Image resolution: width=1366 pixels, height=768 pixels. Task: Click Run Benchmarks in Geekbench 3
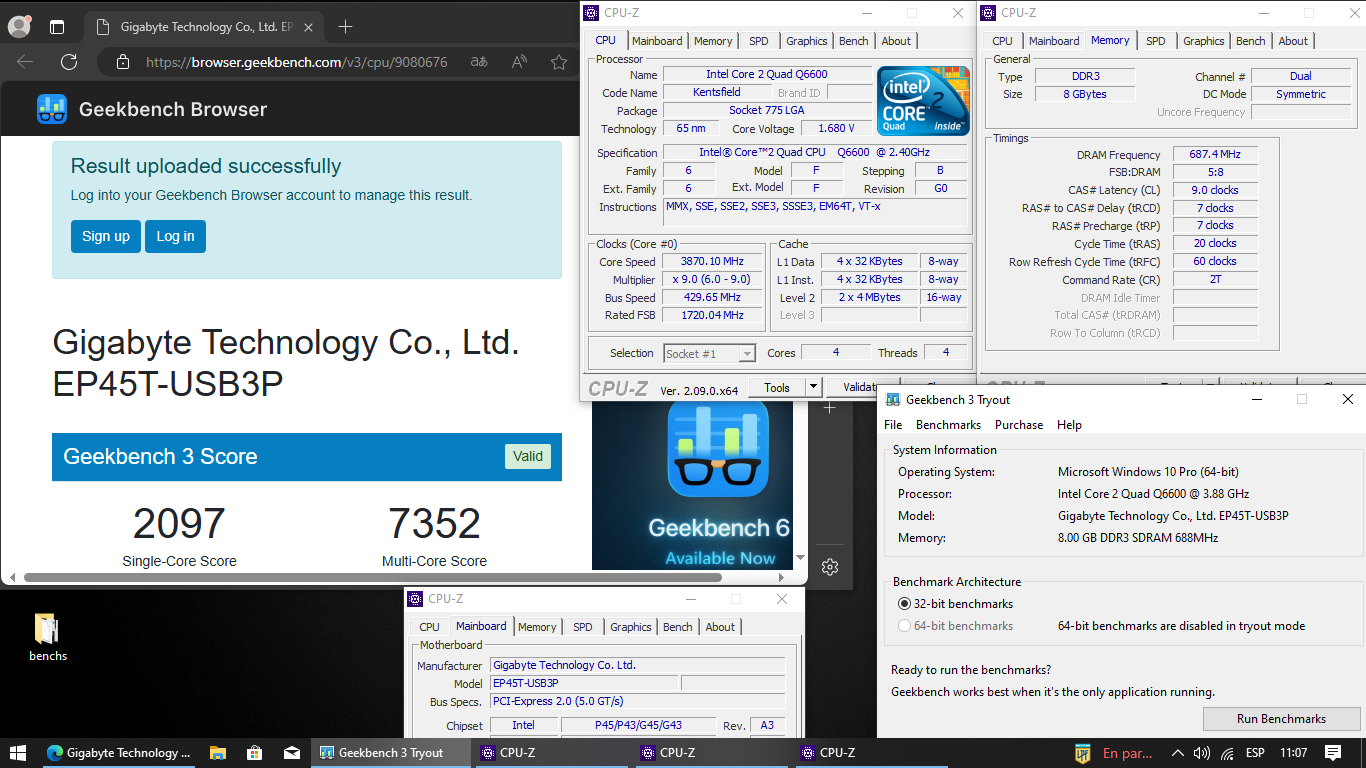click(x=1281, y=719)
